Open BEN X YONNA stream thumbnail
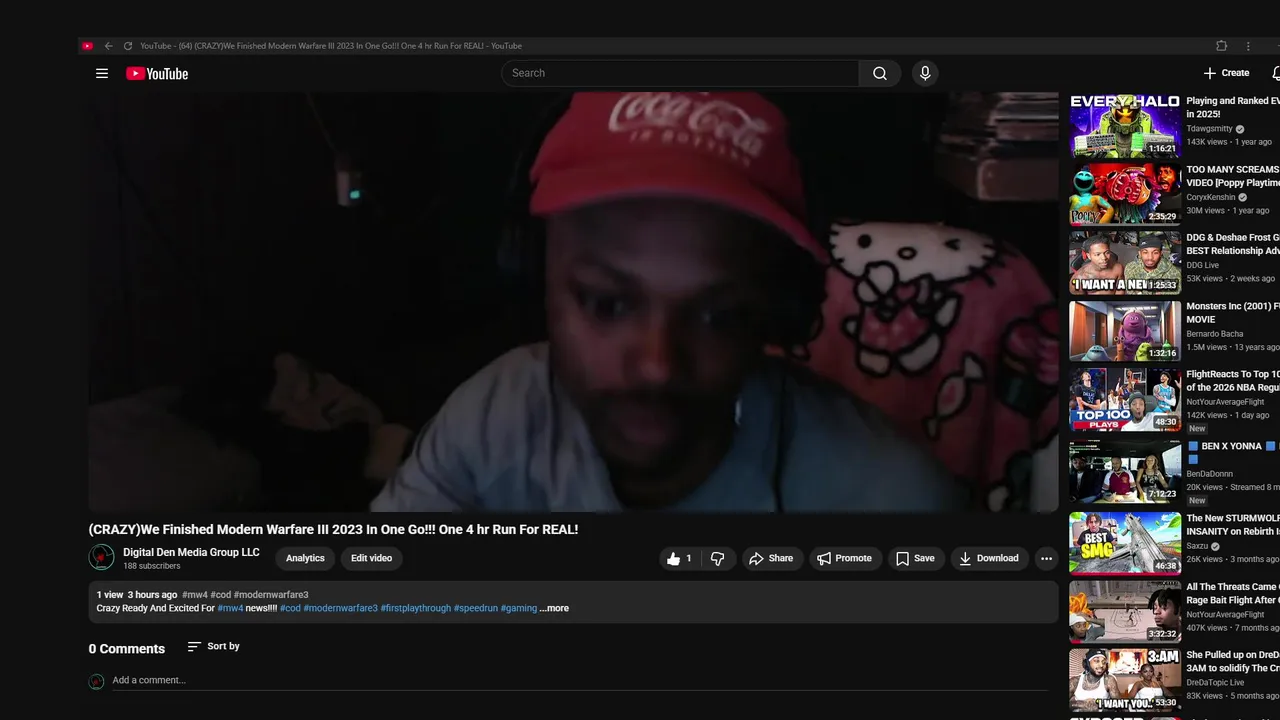The image size is (1280, 720). (1125, 471)
